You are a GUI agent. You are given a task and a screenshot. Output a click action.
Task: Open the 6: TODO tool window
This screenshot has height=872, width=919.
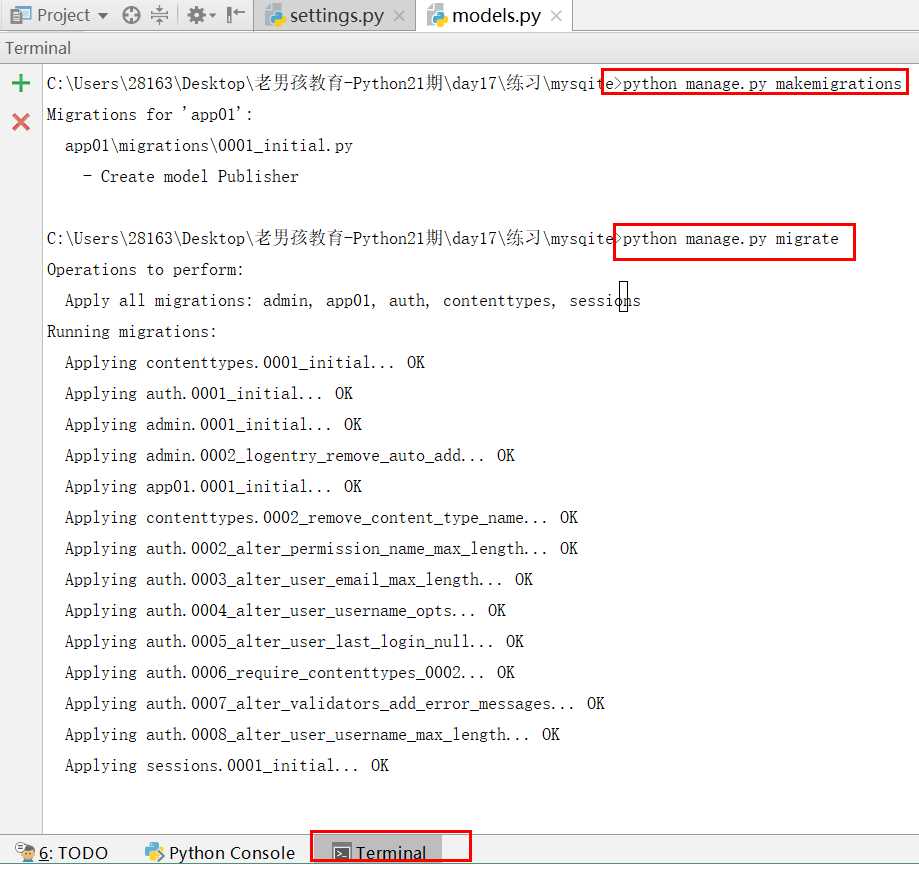pyautogui.click(x=62, y=852)
